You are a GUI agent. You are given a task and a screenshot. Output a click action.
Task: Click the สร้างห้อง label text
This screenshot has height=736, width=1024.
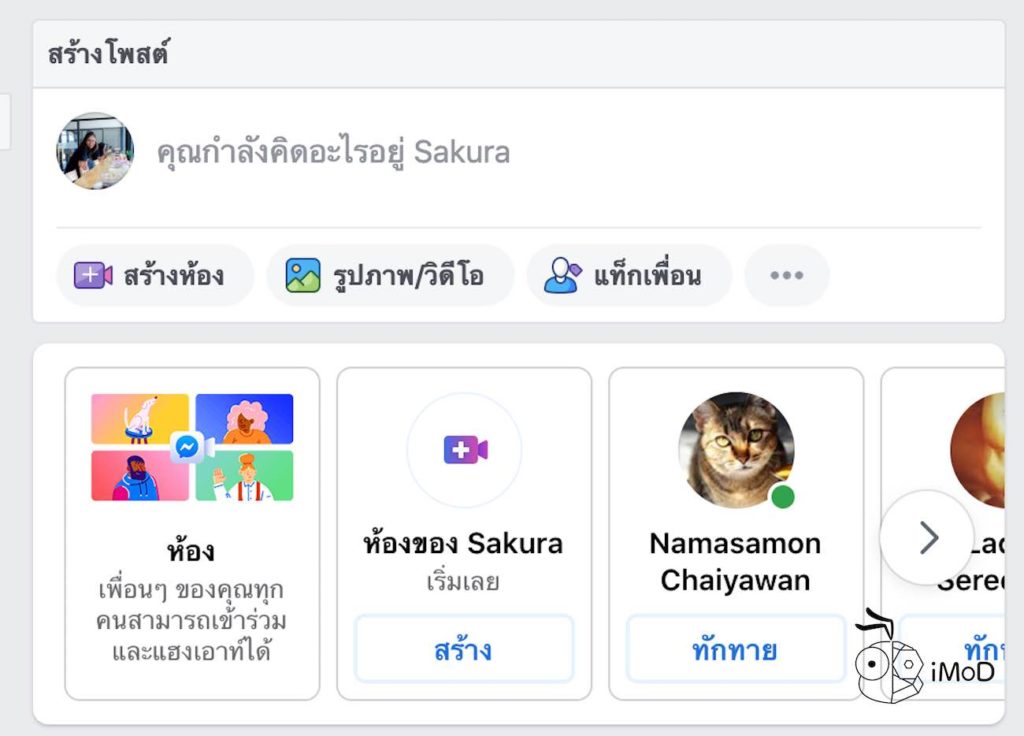coord(173,275)
